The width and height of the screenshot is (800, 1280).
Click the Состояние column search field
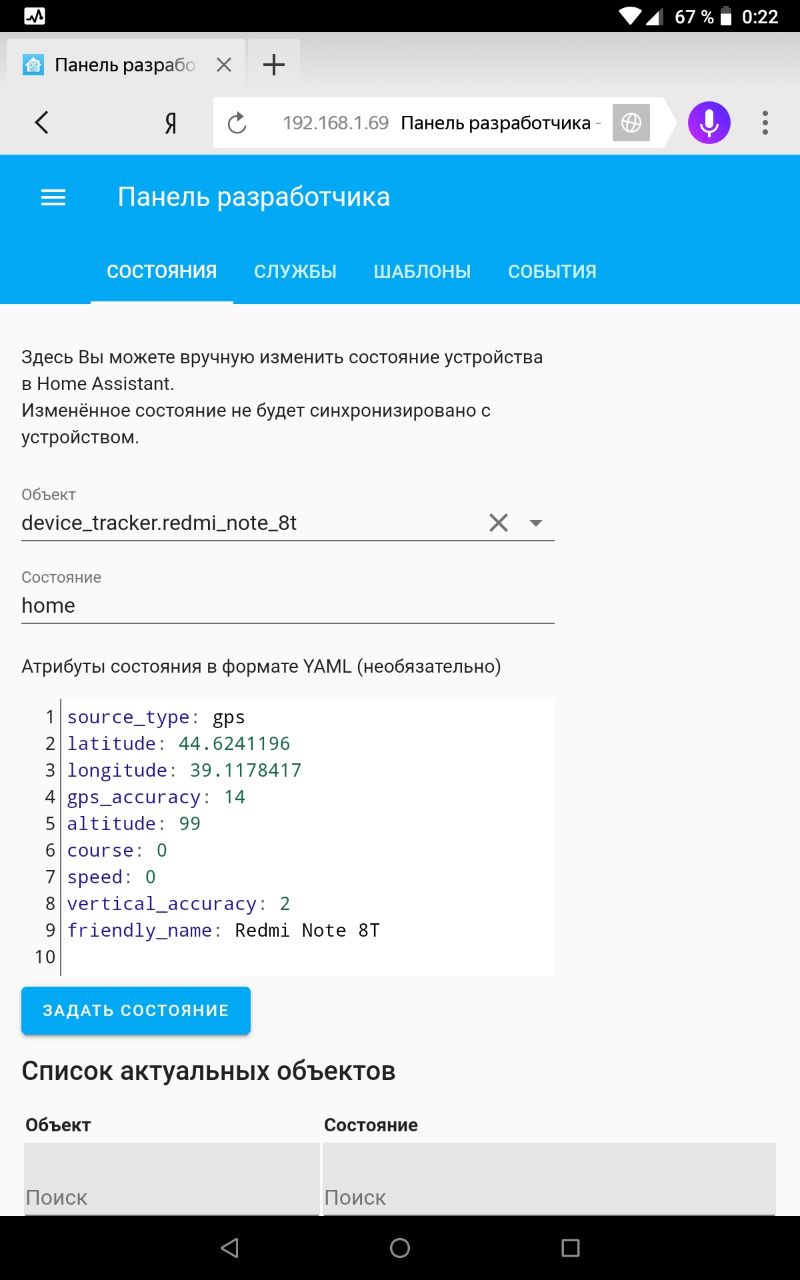pyautogui.click(x=549, y=1180)
